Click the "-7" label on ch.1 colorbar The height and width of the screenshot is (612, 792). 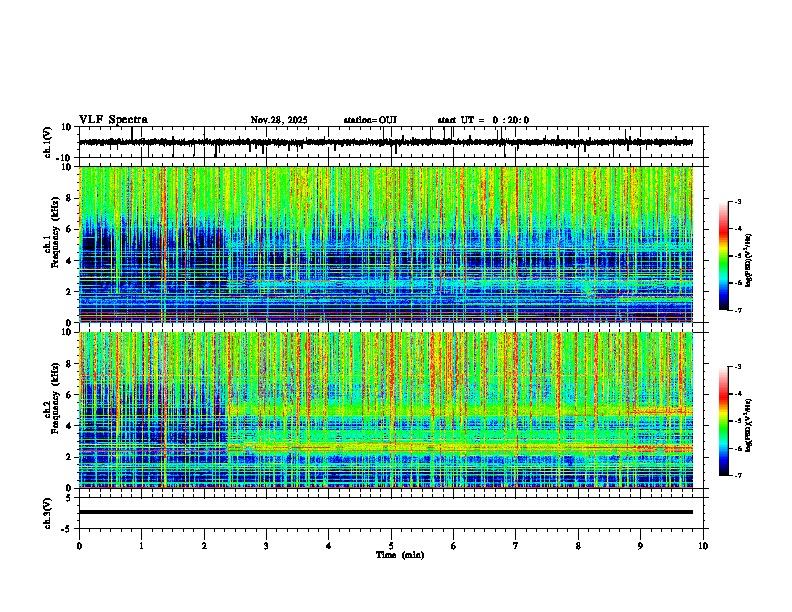[x=738, y=310]
